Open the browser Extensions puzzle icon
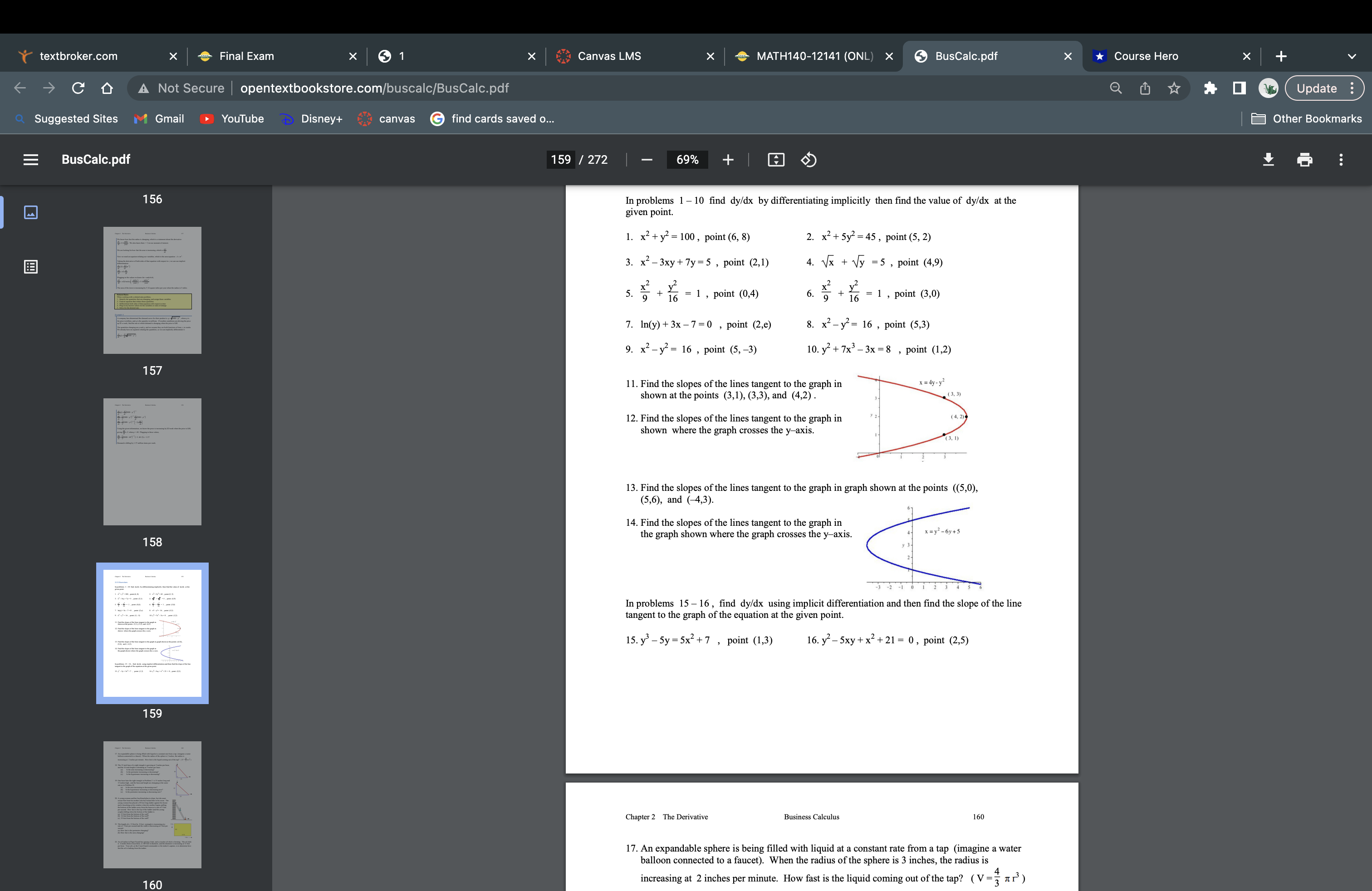The image size is (1372, 891). click(1210, 88)
